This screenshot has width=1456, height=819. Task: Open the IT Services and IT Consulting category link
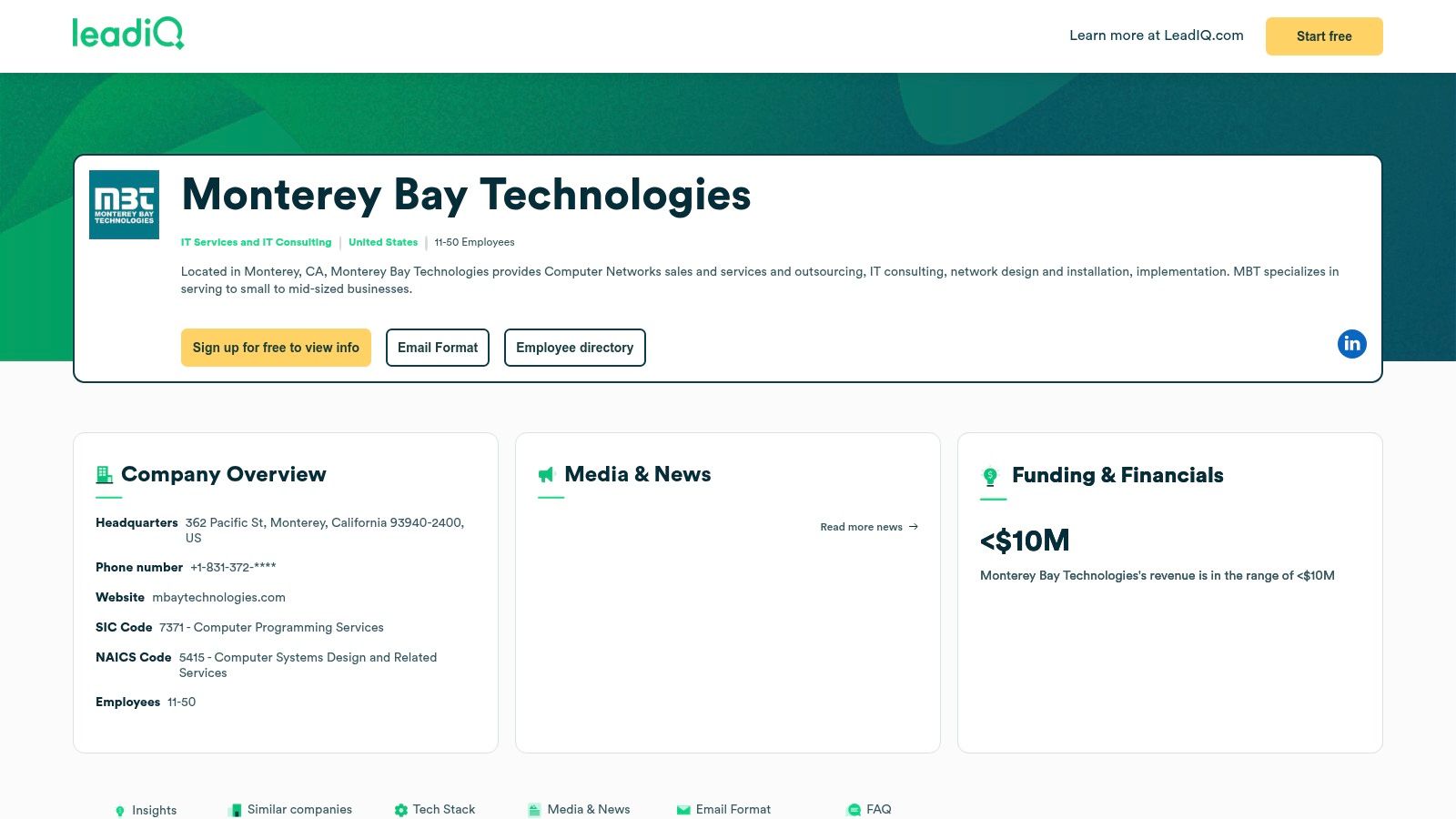[x=256, y=242]
